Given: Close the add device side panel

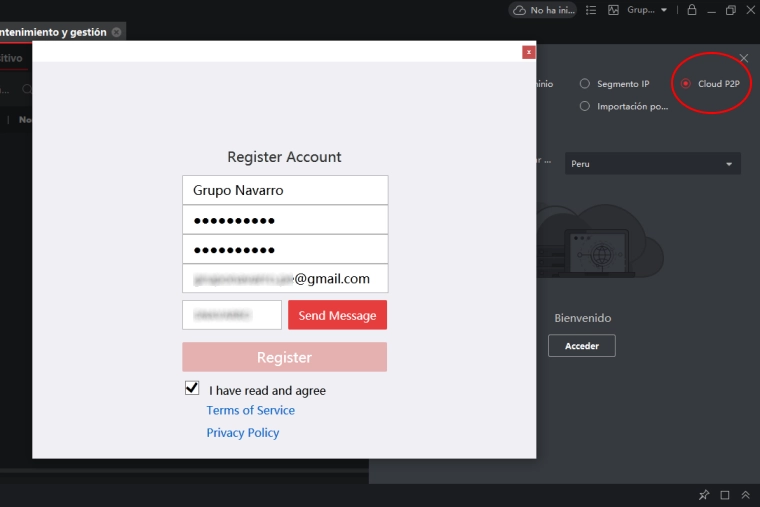Looking at the screenshot, I should pos(743,59).
